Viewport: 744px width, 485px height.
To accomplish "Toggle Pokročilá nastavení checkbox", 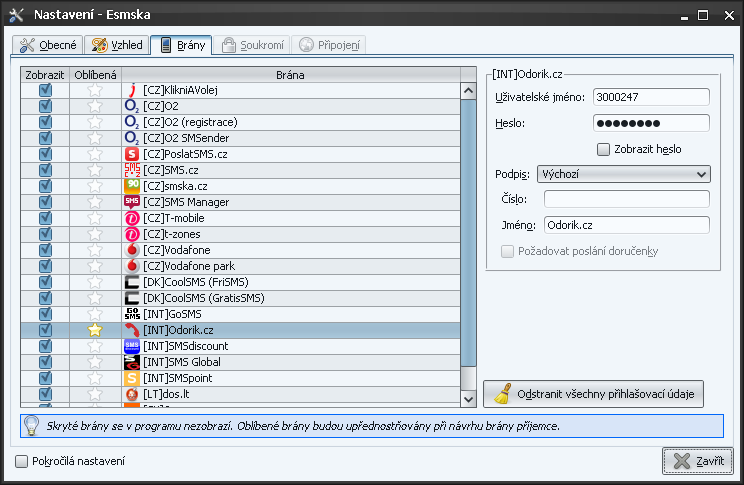I will click(22, 461).
